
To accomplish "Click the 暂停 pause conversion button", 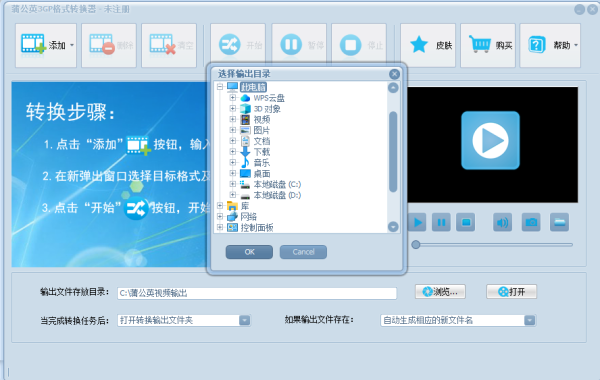I will click(x=299, y=46).
